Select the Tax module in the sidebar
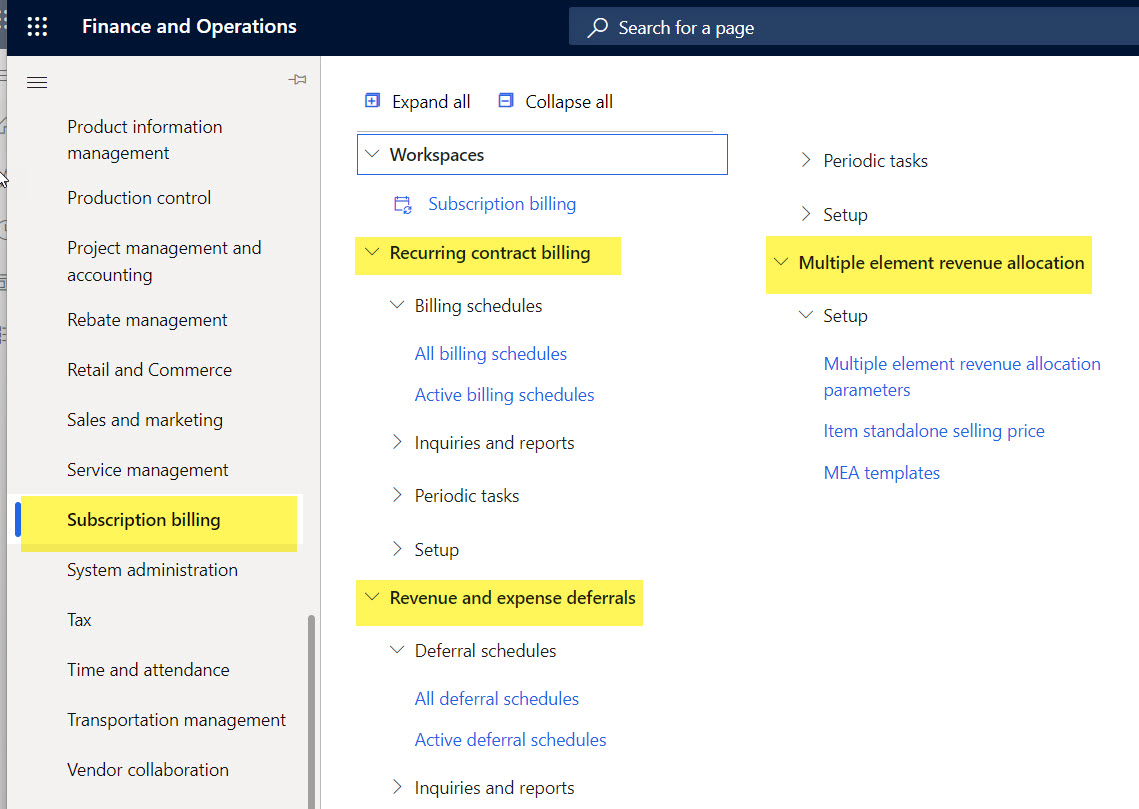1139x809 pixels. click(79, 619)
